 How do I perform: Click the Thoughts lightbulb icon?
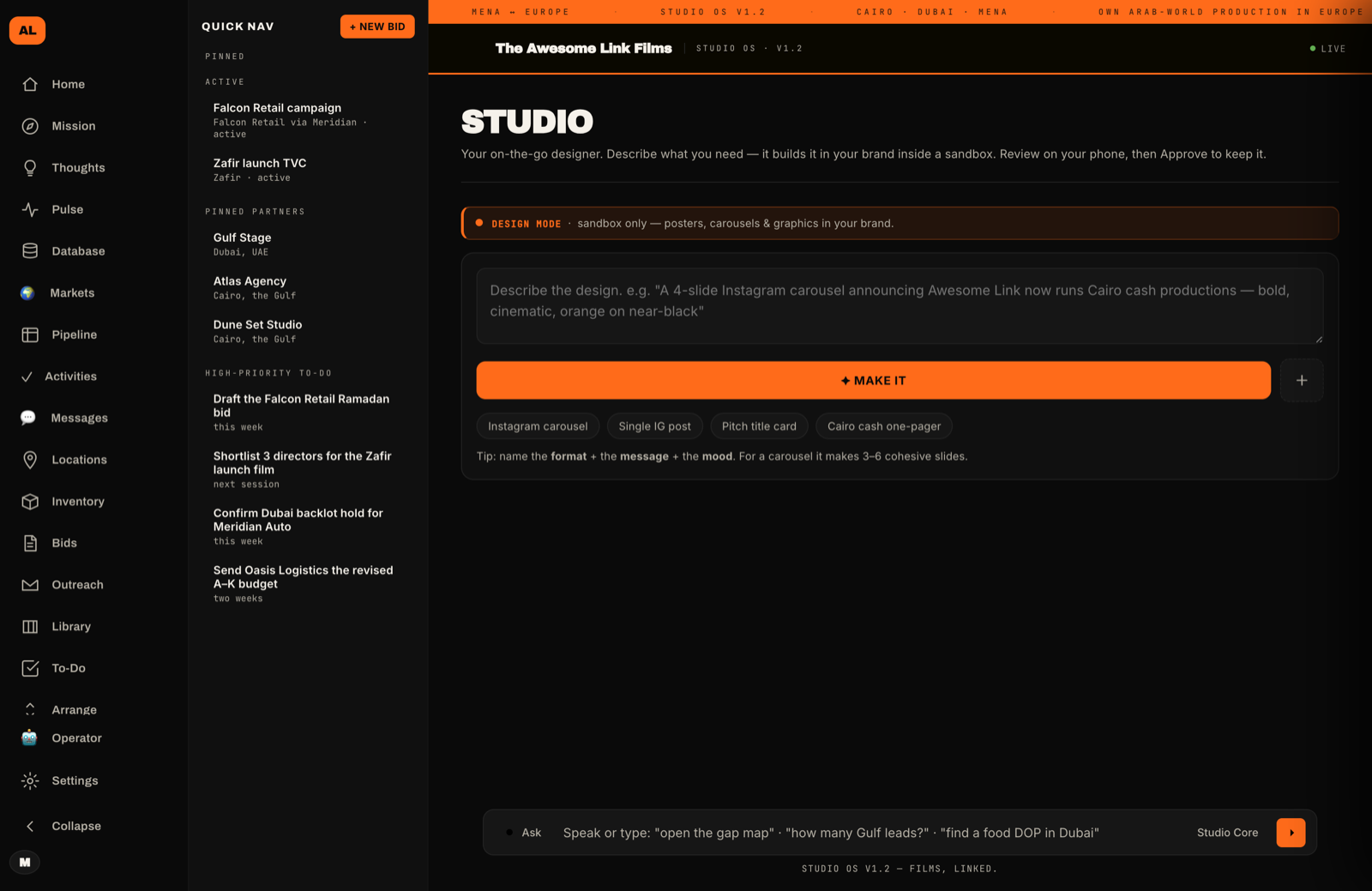[30, 168]
